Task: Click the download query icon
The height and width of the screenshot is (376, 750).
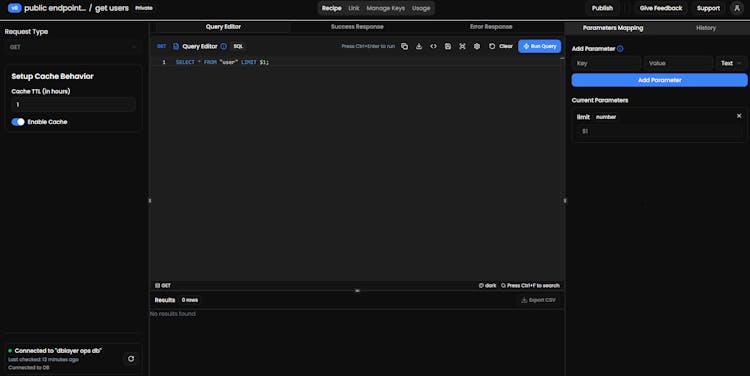Action: tap(419, 46)
